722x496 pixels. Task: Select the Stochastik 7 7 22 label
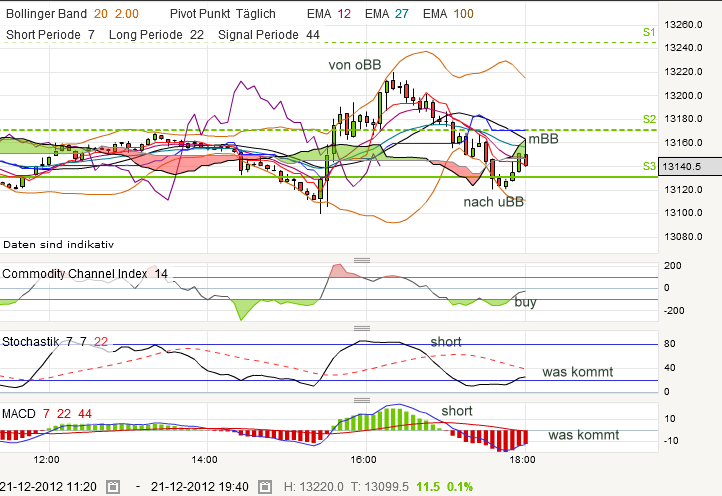[x=55, y=342]
